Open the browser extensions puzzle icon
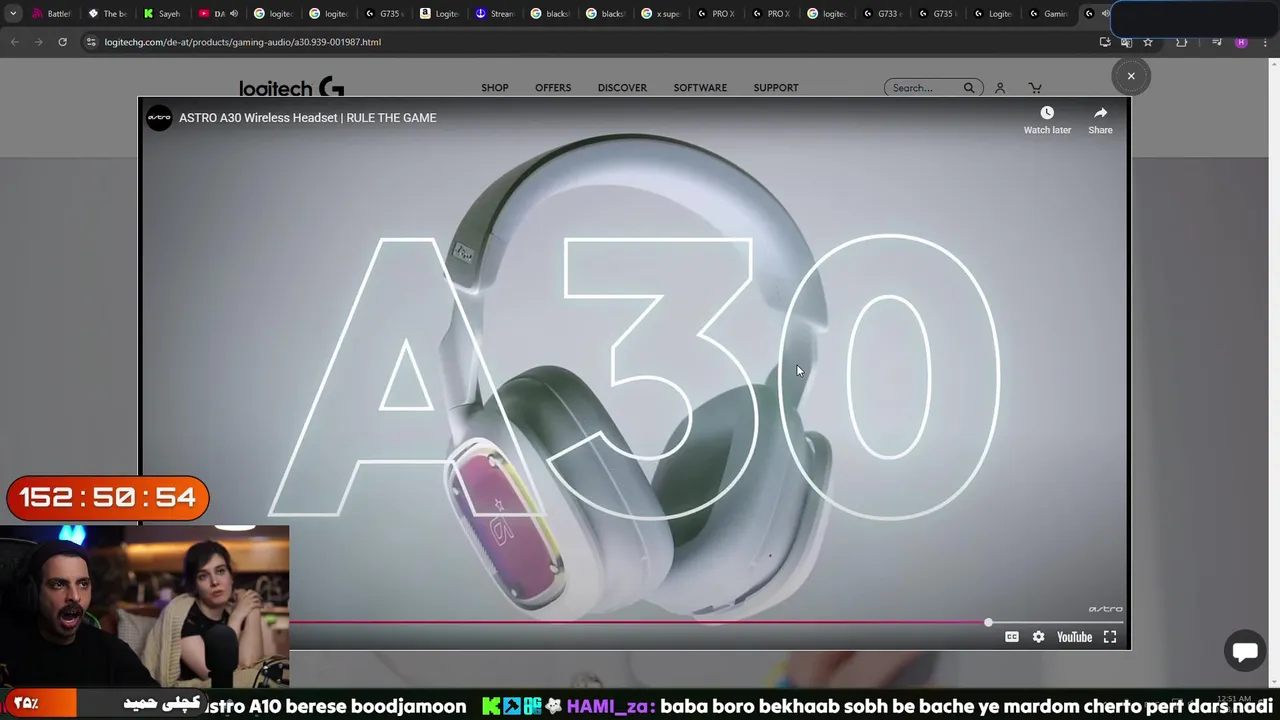Viewport: 1280px width, 720px height. tap(1182, 42)
